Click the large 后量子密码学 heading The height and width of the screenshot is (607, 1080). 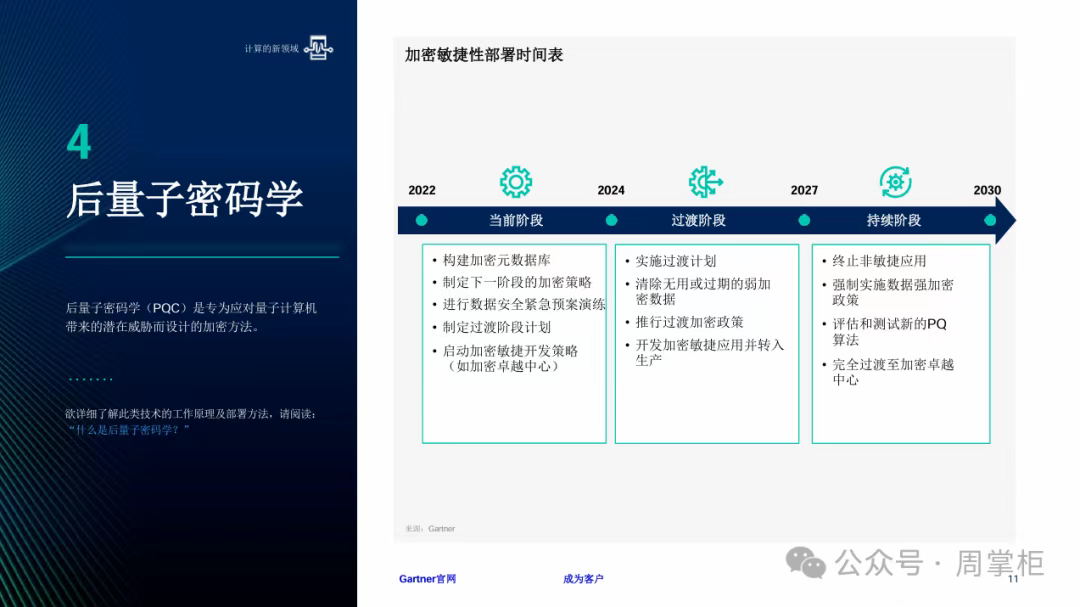(x=185, y=198)
